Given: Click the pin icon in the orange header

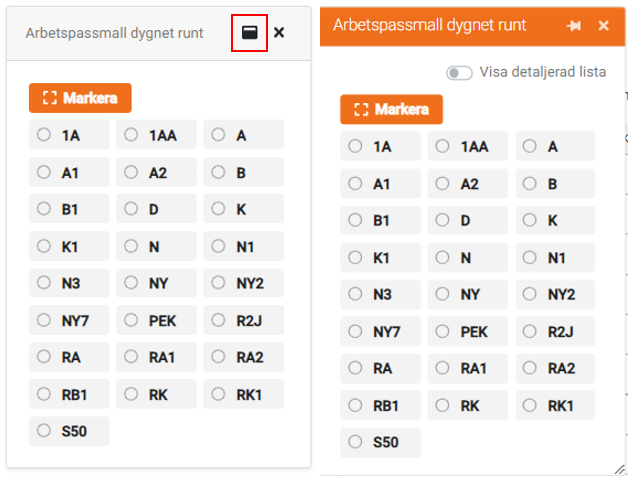Looking at the screenshot, I should (574, 26).
